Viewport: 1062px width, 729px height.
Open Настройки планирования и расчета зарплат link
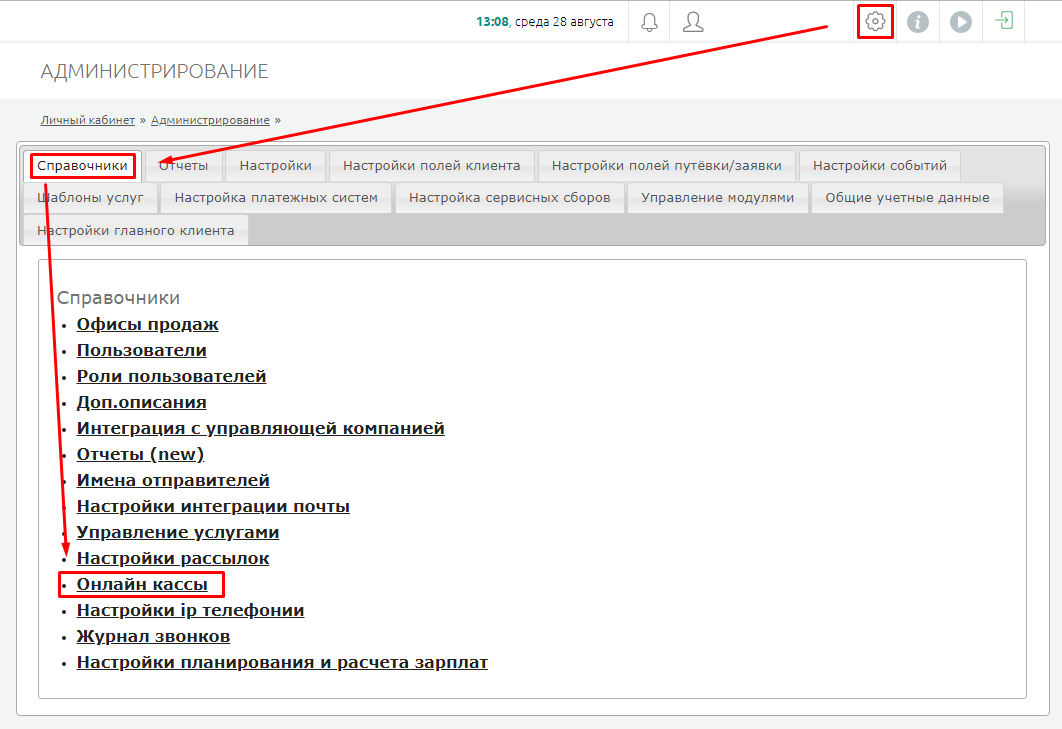click(x=282, y=663)
